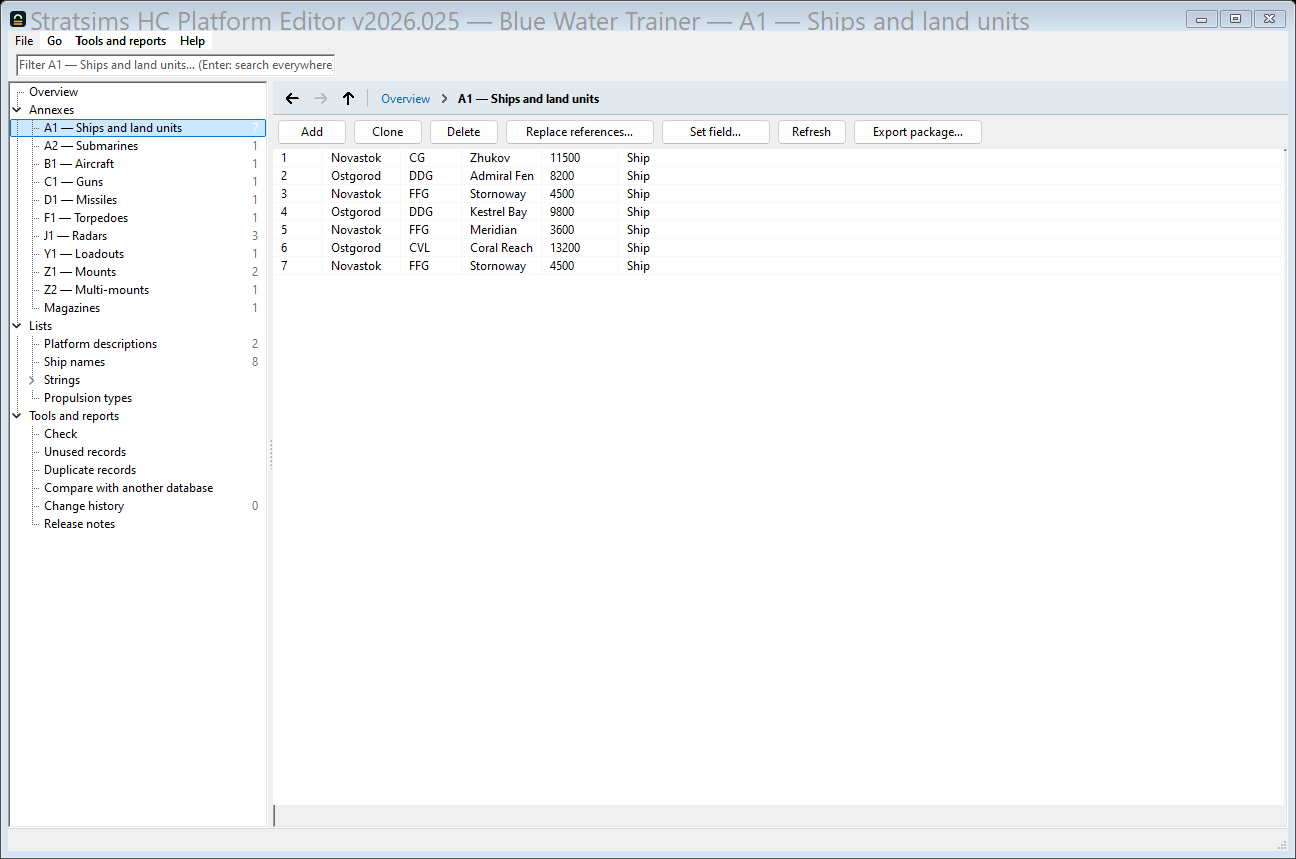Click Export package button
The width and height of the screenshot is (1296, 859).
(x=918, y=132)
